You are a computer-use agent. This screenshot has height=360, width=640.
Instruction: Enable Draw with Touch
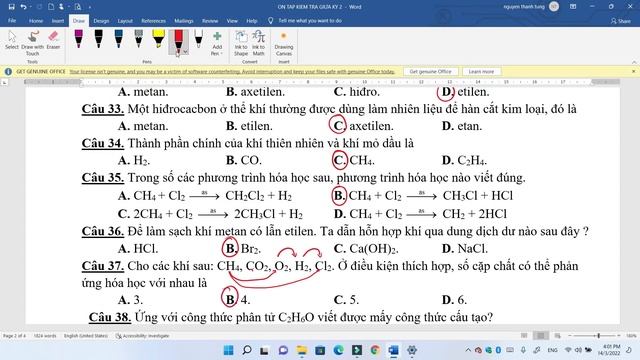click(x=33, y=43)
